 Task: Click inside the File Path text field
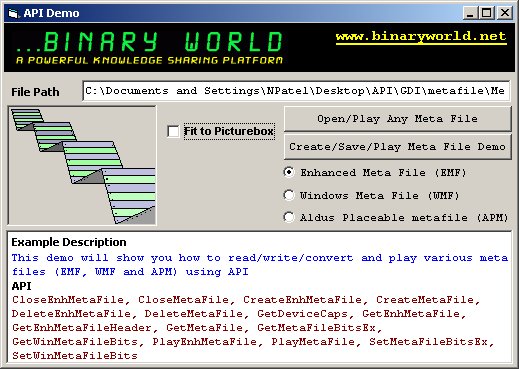[x=296, y=91]
